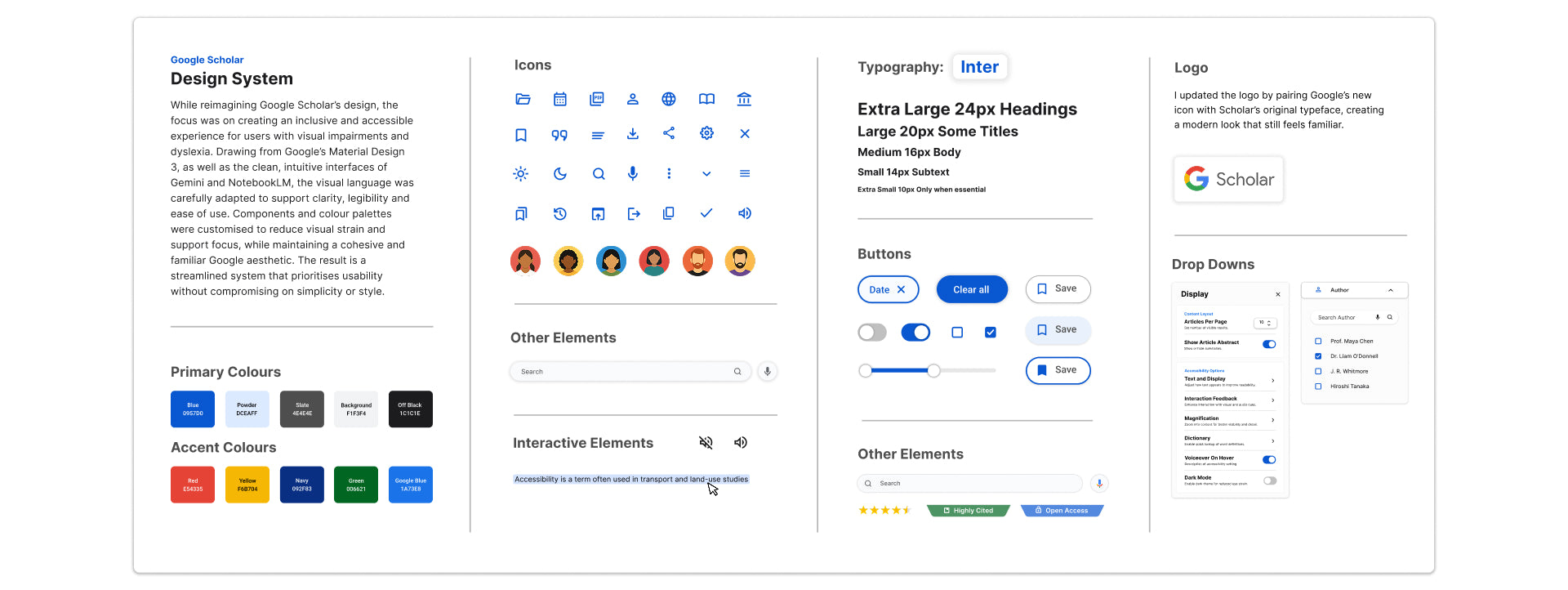Click the Clear all button
The height and width of the screenshot is (590, 1568).
[x=971, y=289]
